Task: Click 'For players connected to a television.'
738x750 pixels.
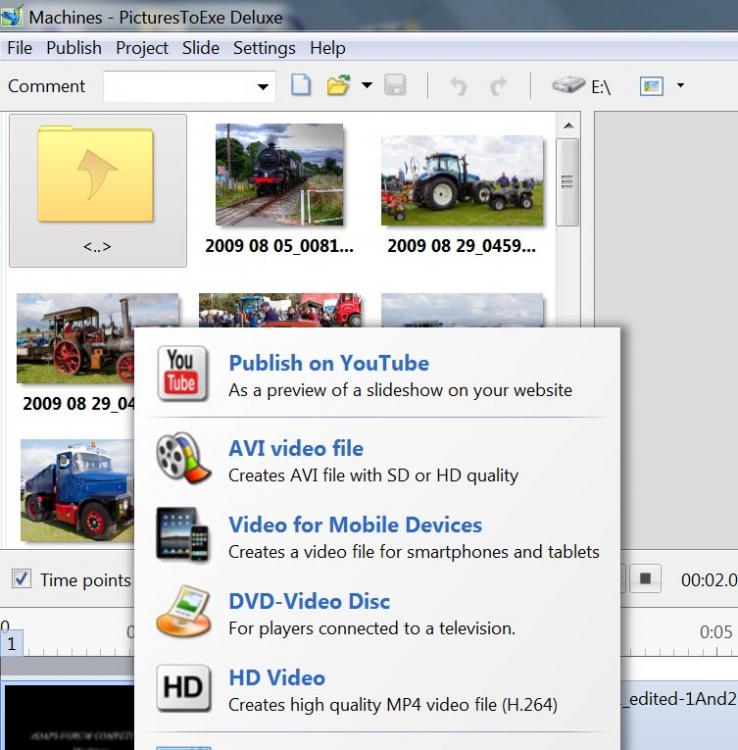Action: [372, 628]
